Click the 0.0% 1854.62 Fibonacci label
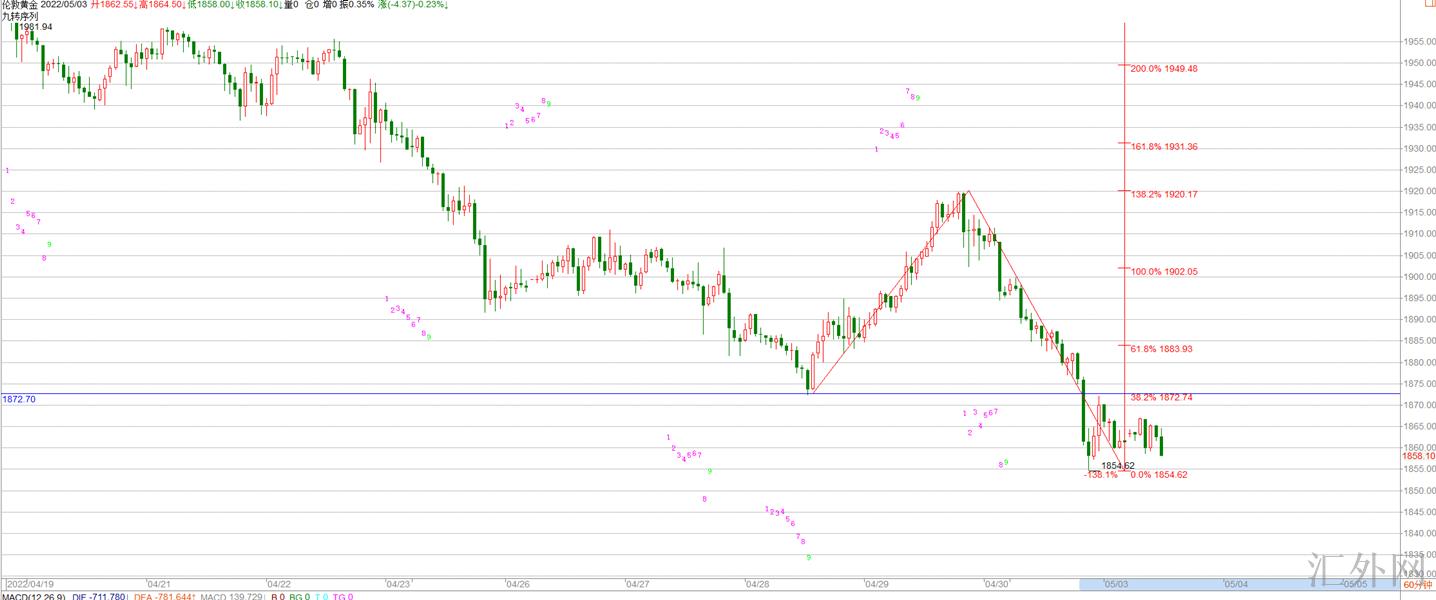Screen dimensions: 1436x600 [x=1158, y=475]
